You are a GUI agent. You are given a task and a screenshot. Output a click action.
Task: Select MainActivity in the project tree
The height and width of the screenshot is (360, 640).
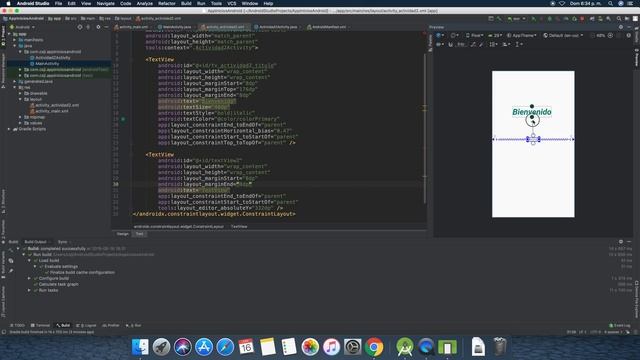(x=47, y=64)
